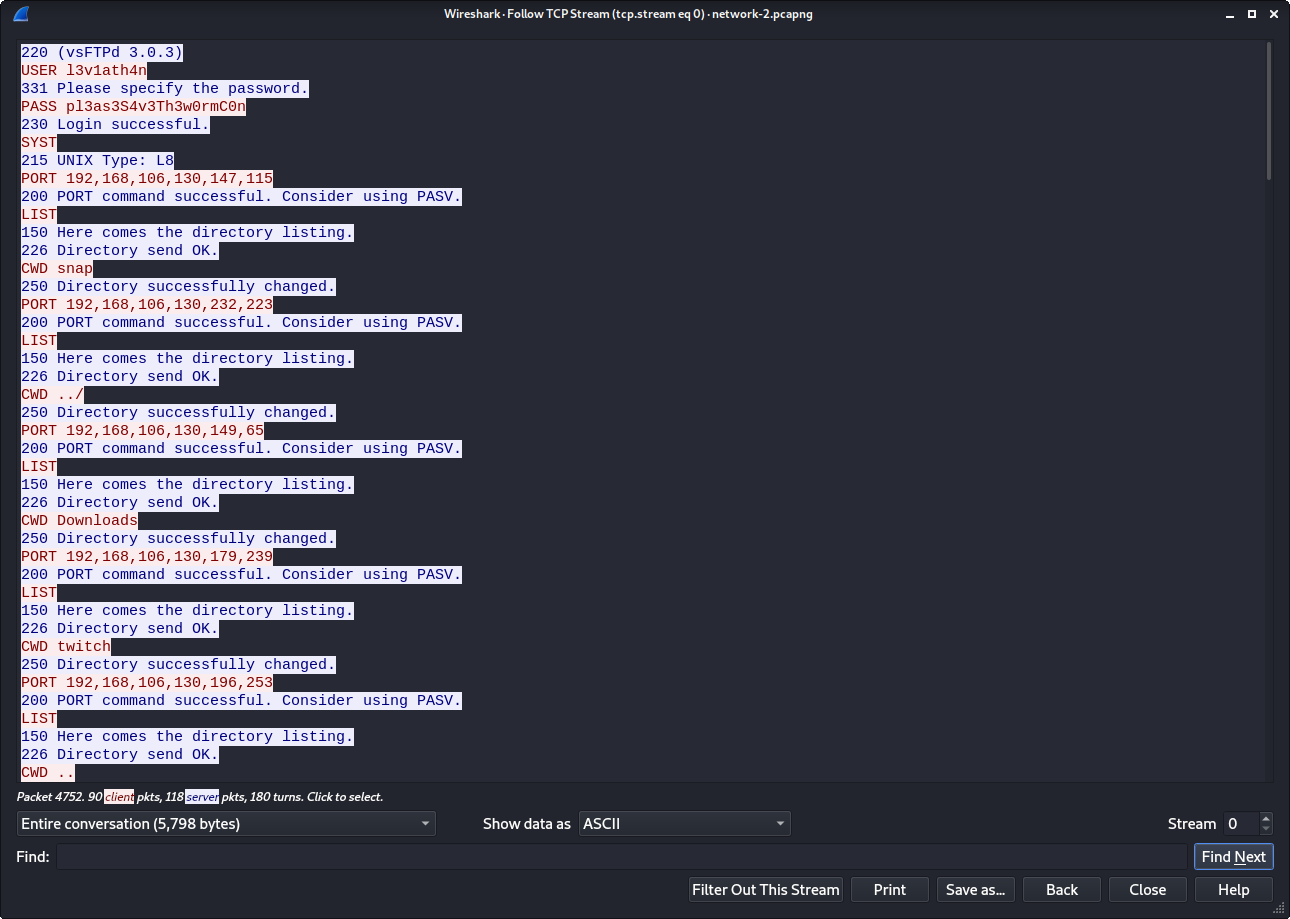
Task: Click '331 Please specify the password.' line
Action: pos(165,89)
